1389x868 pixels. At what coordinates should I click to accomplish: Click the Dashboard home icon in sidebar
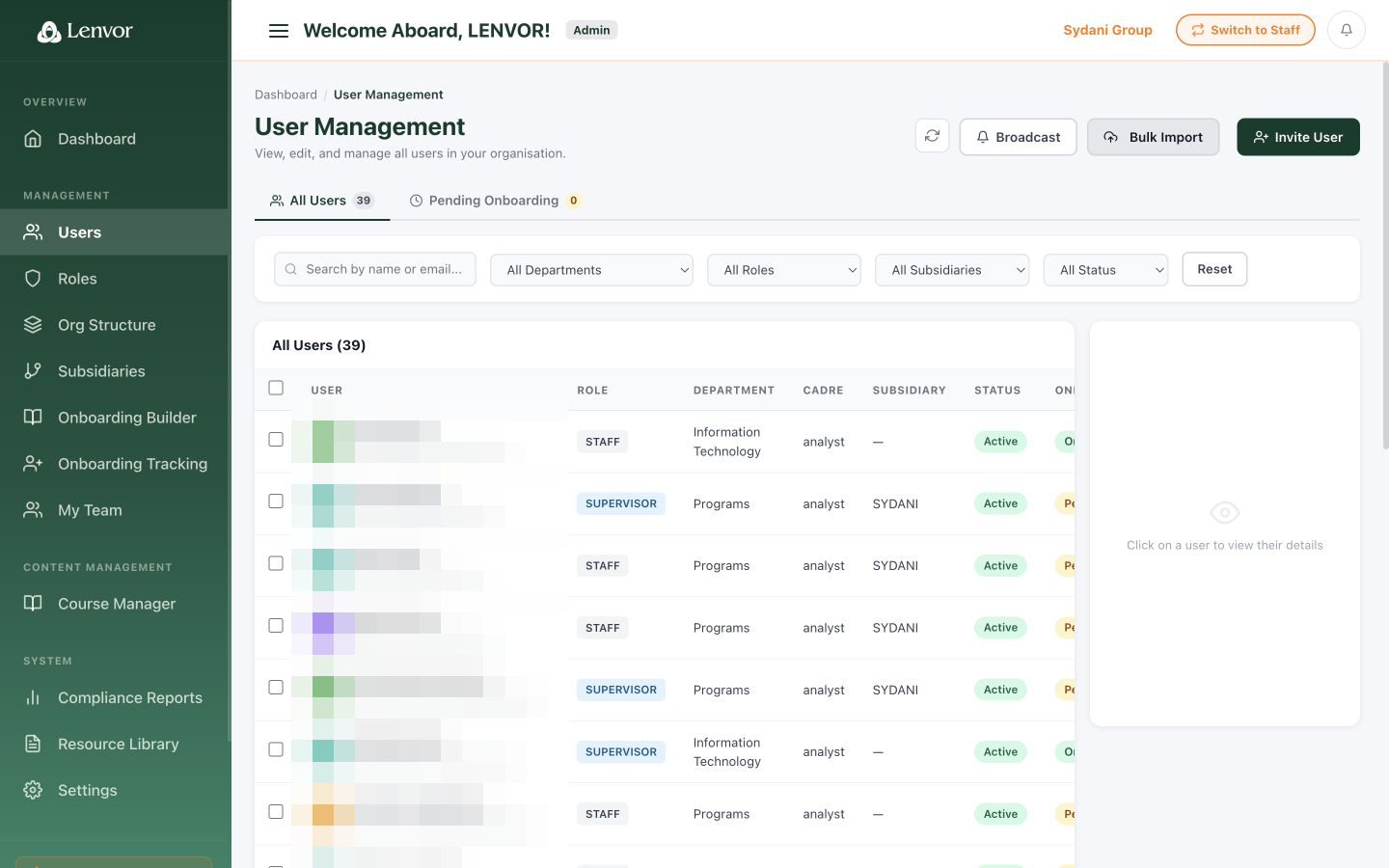click(x=33, y=139)
